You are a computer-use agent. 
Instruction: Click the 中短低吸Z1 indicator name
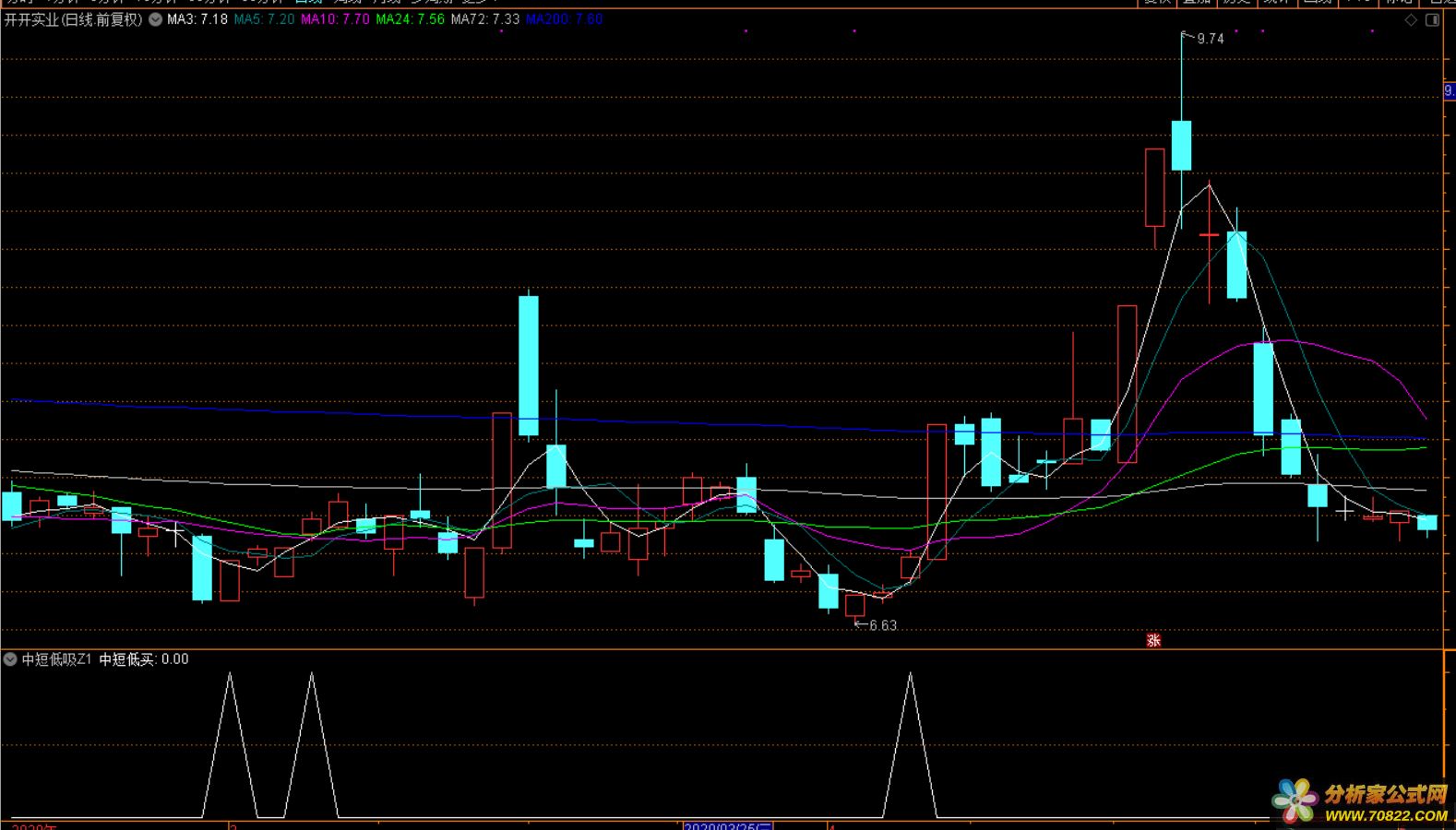point(56,659)
